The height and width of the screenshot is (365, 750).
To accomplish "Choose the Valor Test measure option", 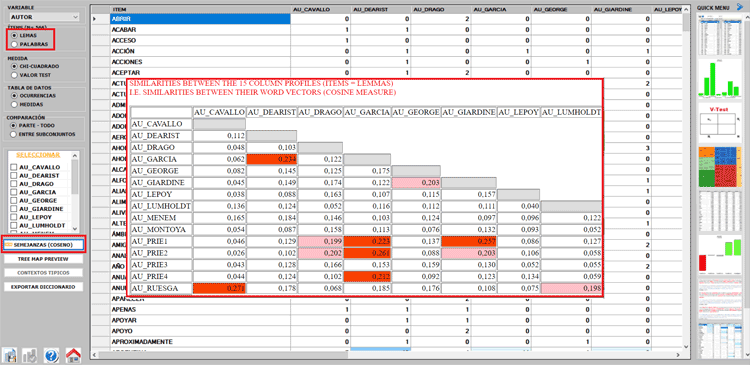I will pyautogui.click(x=14, y=75).
